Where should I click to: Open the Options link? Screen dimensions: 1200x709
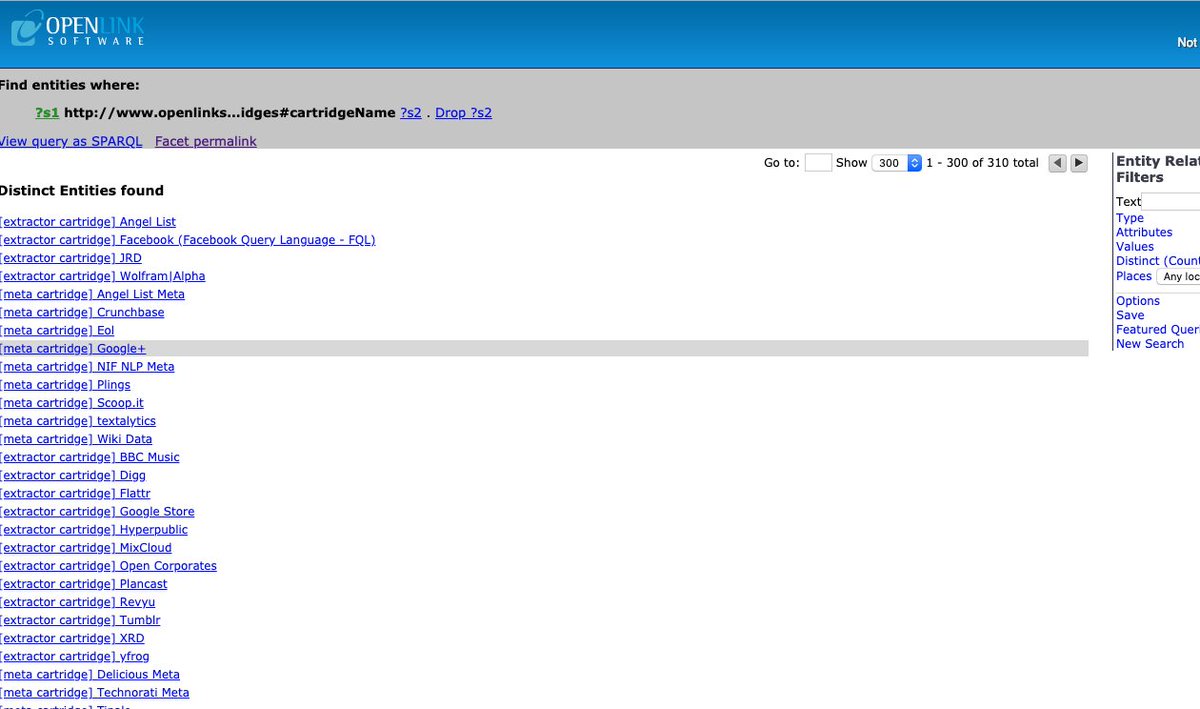[1138, 301]
